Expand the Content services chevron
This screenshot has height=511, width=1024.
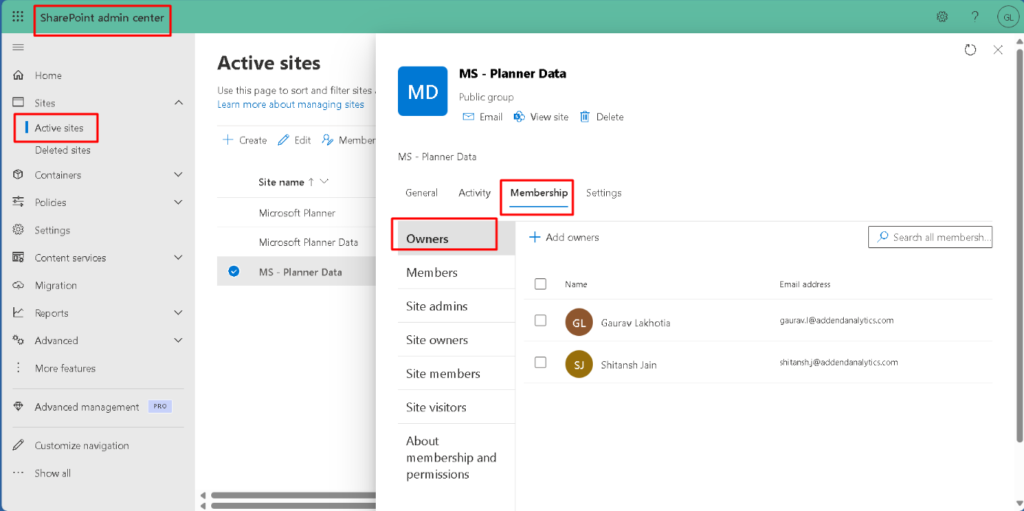(x=178, y=257)
